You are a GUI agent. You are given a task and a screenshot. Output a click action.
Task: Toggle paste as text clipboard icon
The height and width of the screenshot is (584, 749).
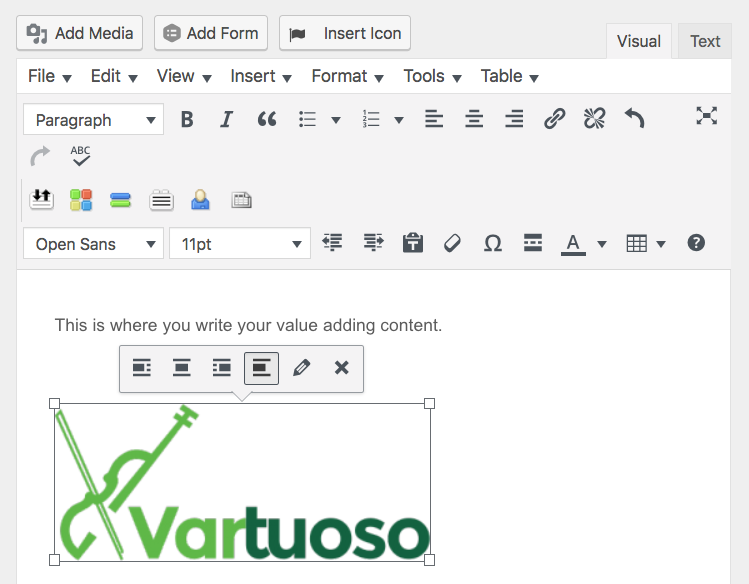[x=413, y=243]
